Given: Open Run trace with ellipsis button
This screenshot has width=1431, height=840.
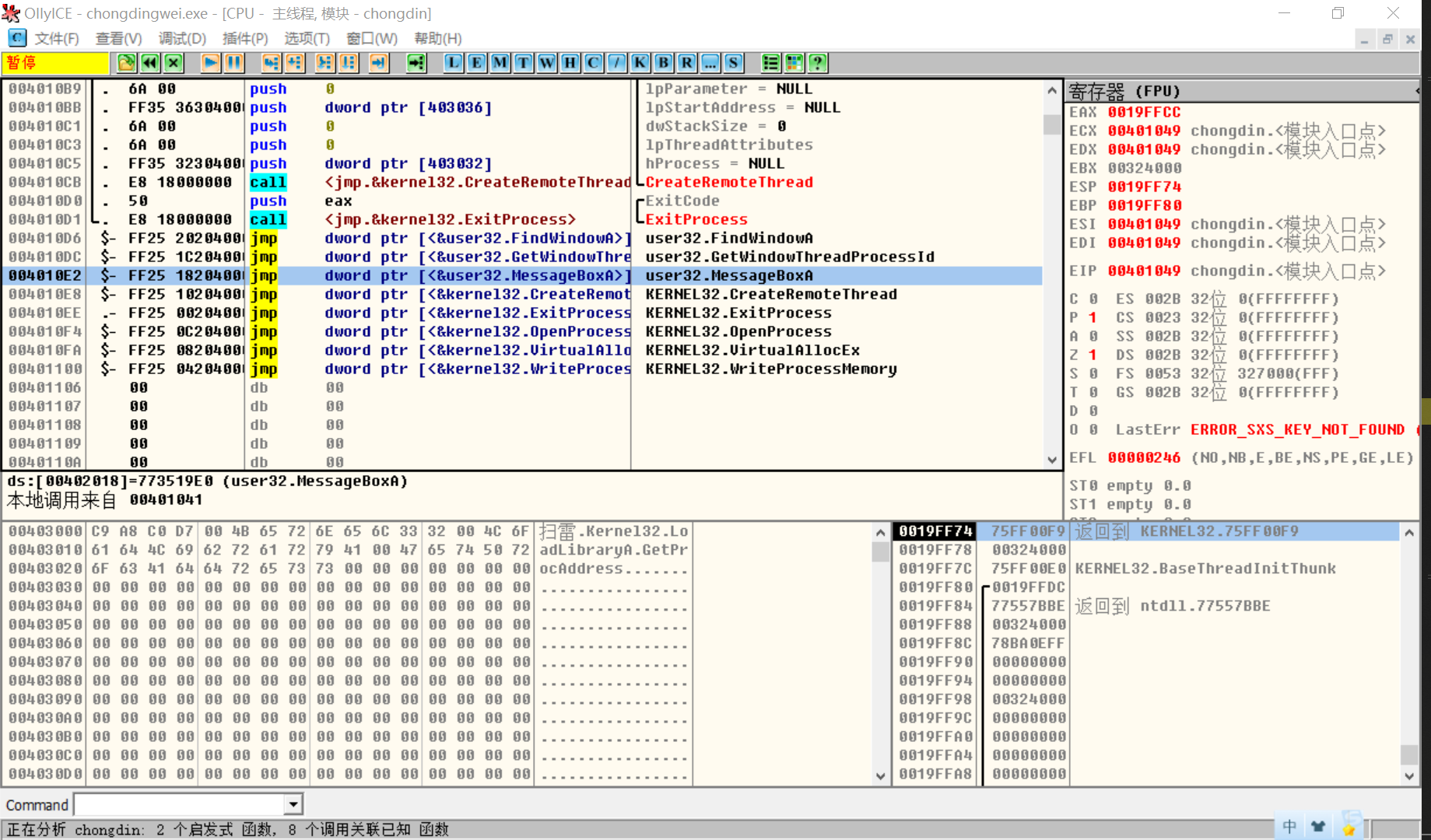Looking at the screenshot, I should [710, 63].
